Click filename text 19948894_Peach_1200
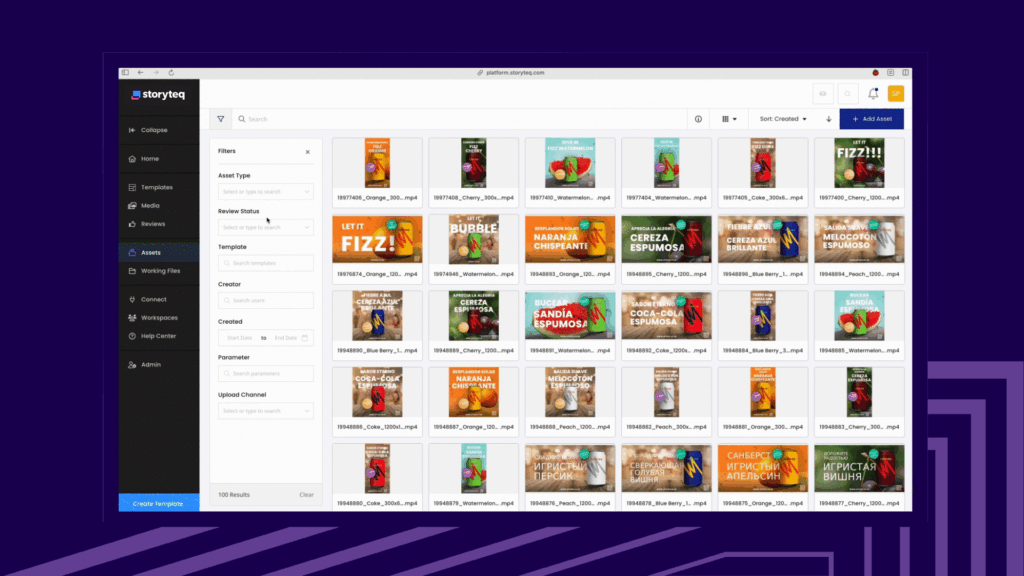 (859, 274)
